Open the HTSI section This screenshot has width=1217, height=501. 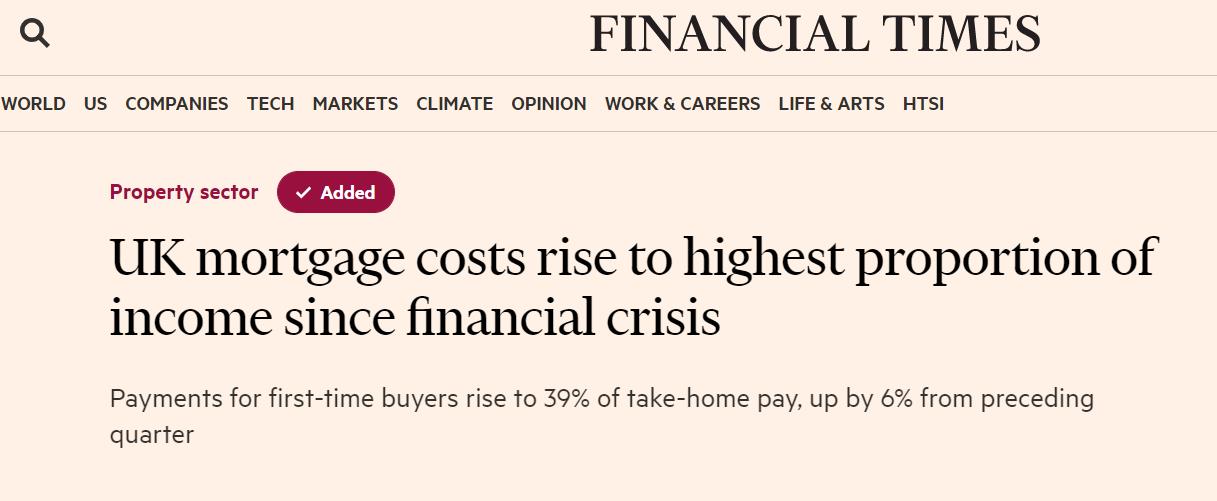pos(923,104)
